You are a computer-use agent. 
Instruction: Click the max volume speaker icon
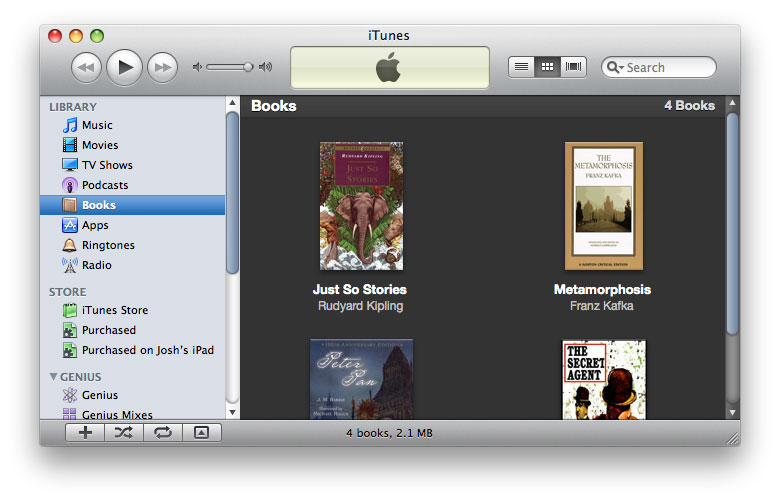(266, 67)
